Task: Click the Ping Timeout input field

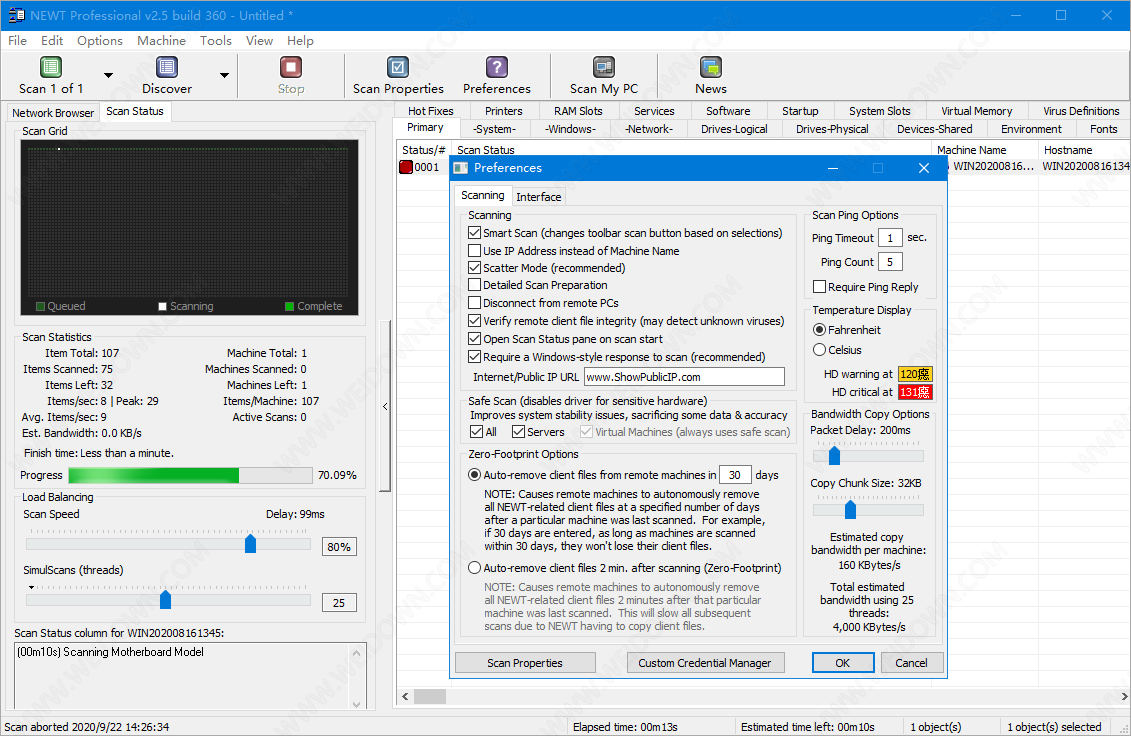Action: pos(890,238)
